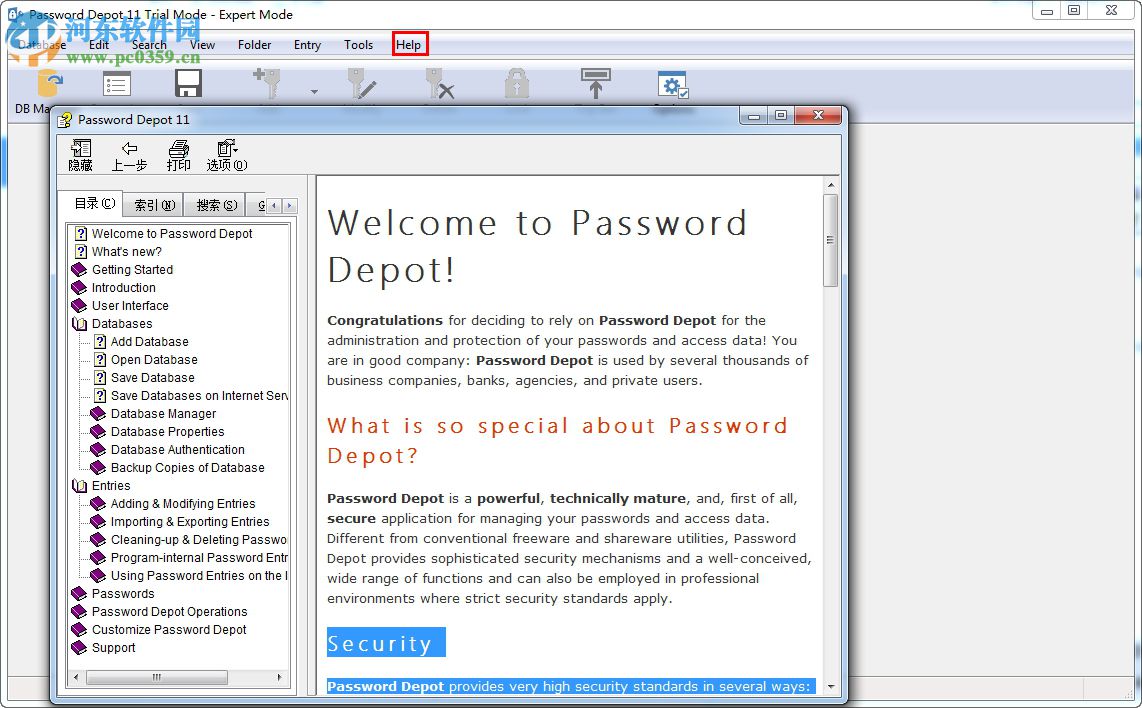Open the Help menu

pos(409,45)
